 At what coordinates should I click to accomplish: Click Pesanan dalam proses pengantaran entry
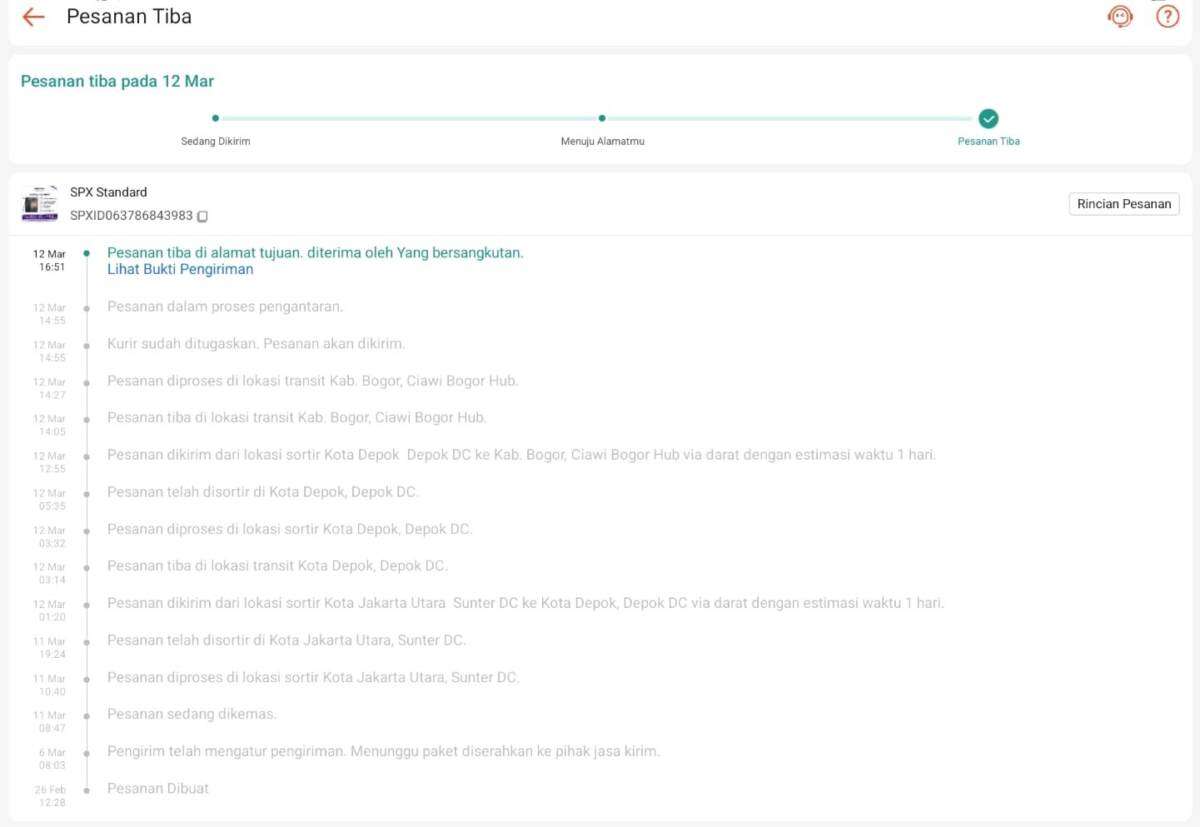pyautogui.click(x=225, y=307)
